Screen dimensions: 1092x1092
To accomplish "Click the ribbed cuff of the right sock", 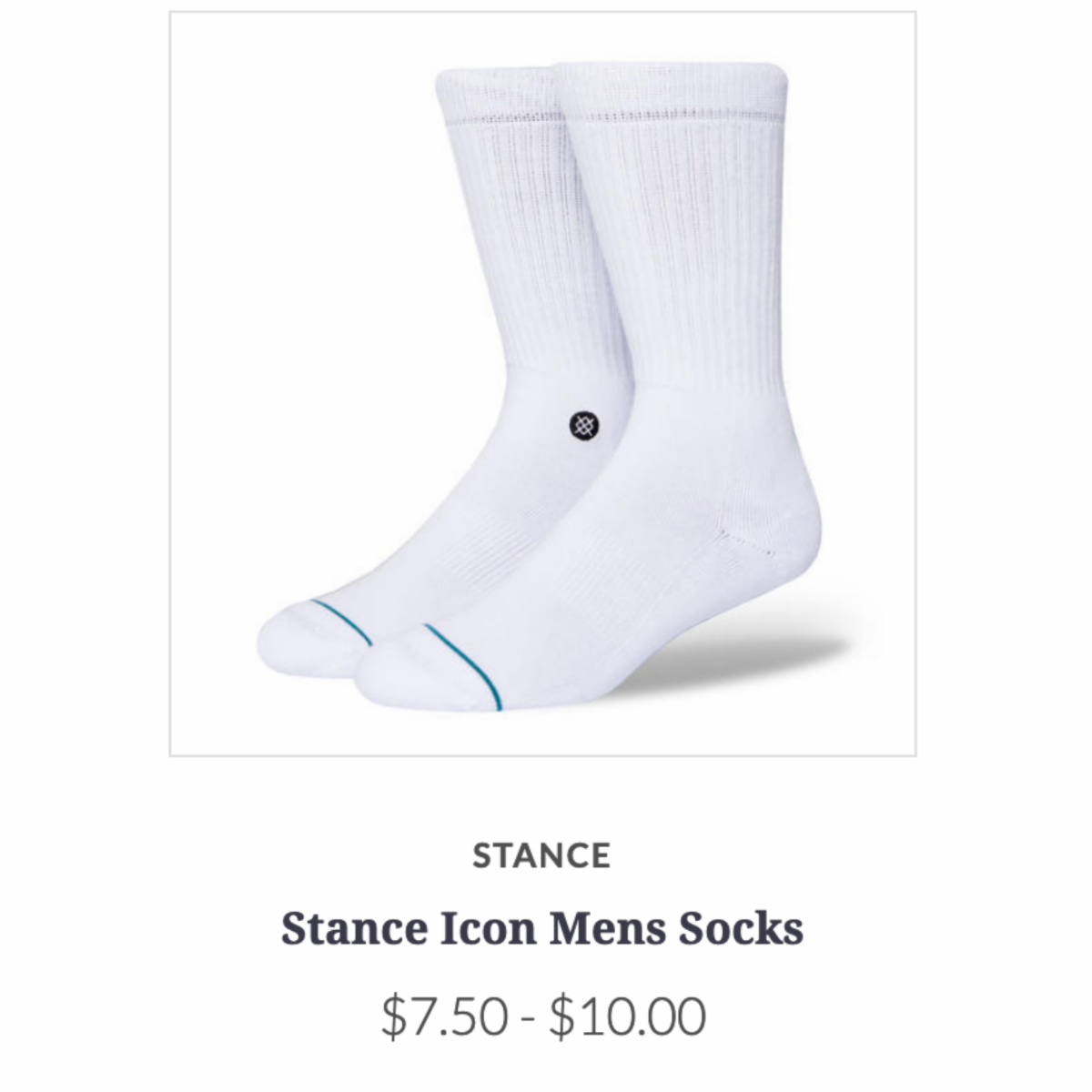I will [x=670, y=91].
